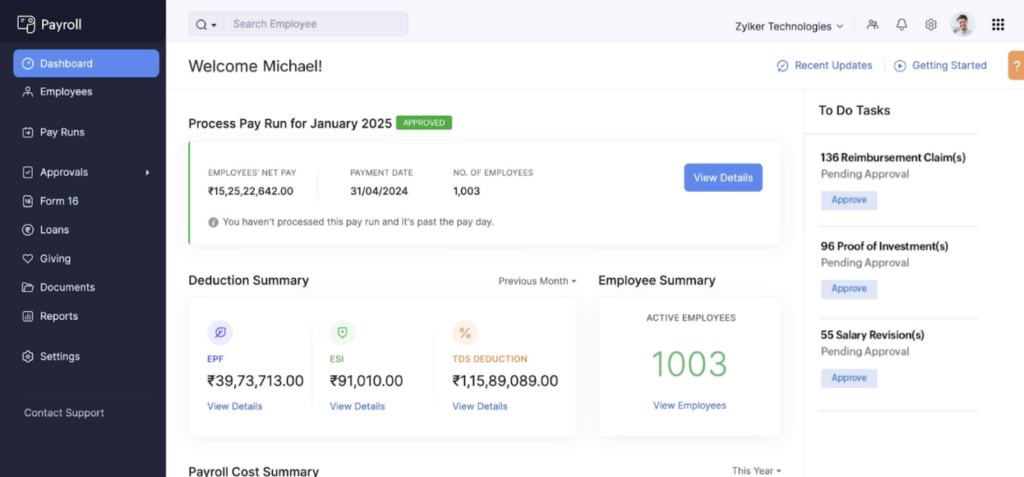The width and height of the screenshot is (1024, 477).
Task: Click the Giving heart icon
Action: click(27, 259)
